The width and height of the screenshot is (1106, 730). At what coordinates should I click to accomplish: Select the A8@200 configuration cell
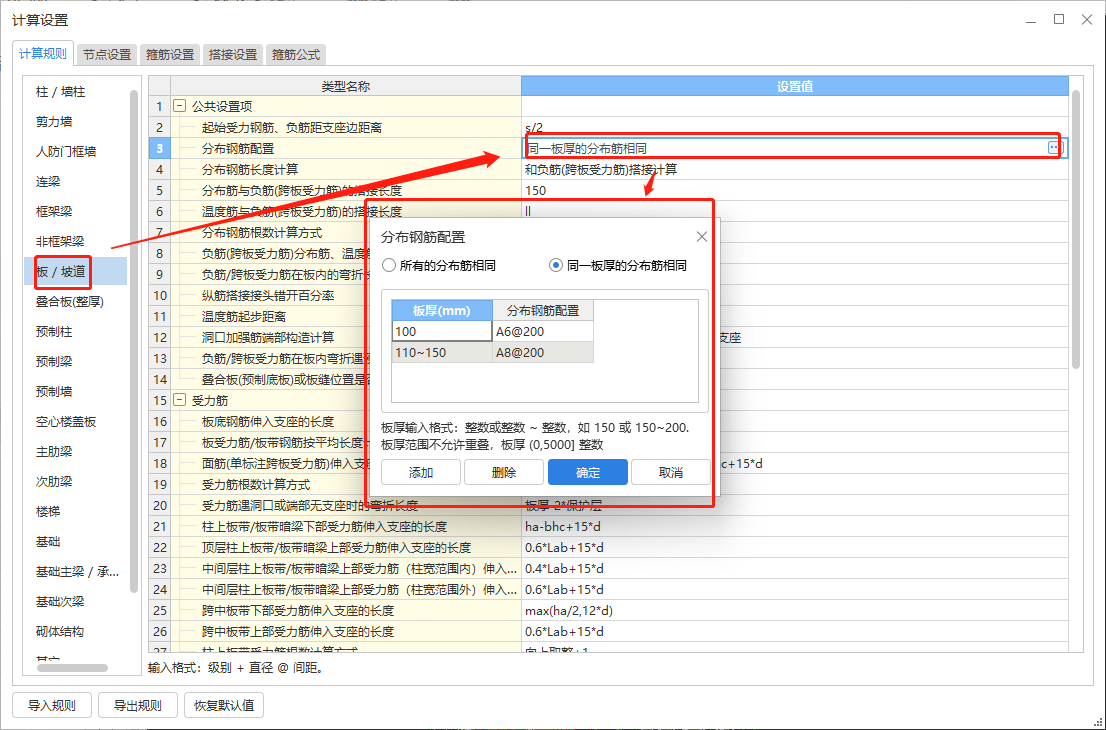point(542,352)
